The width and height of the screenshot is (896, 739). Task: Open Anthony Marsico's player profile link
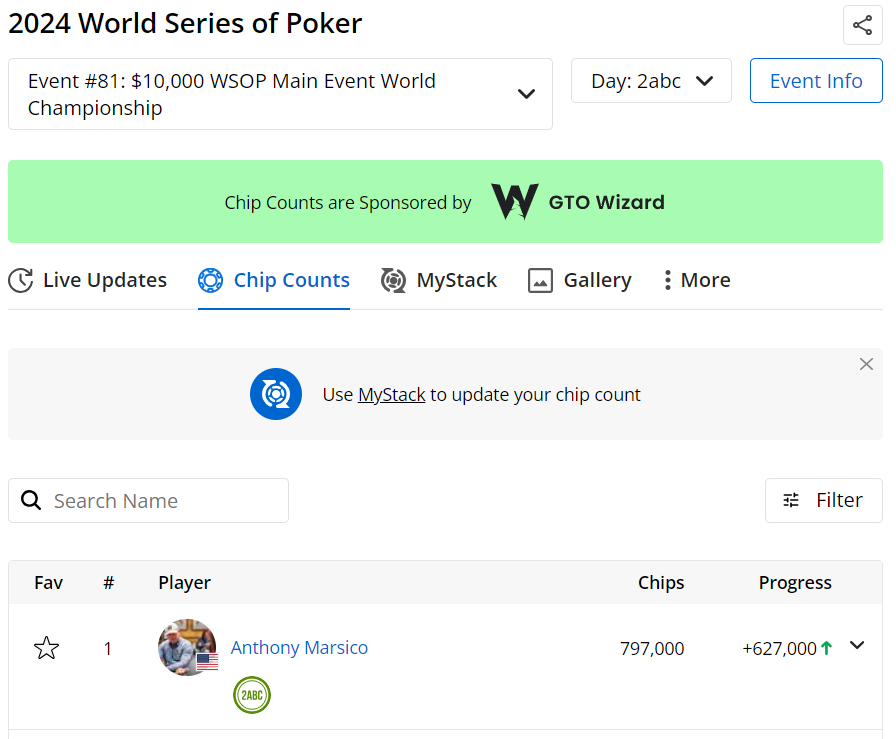pyautogui.click(x=299, y=648)
